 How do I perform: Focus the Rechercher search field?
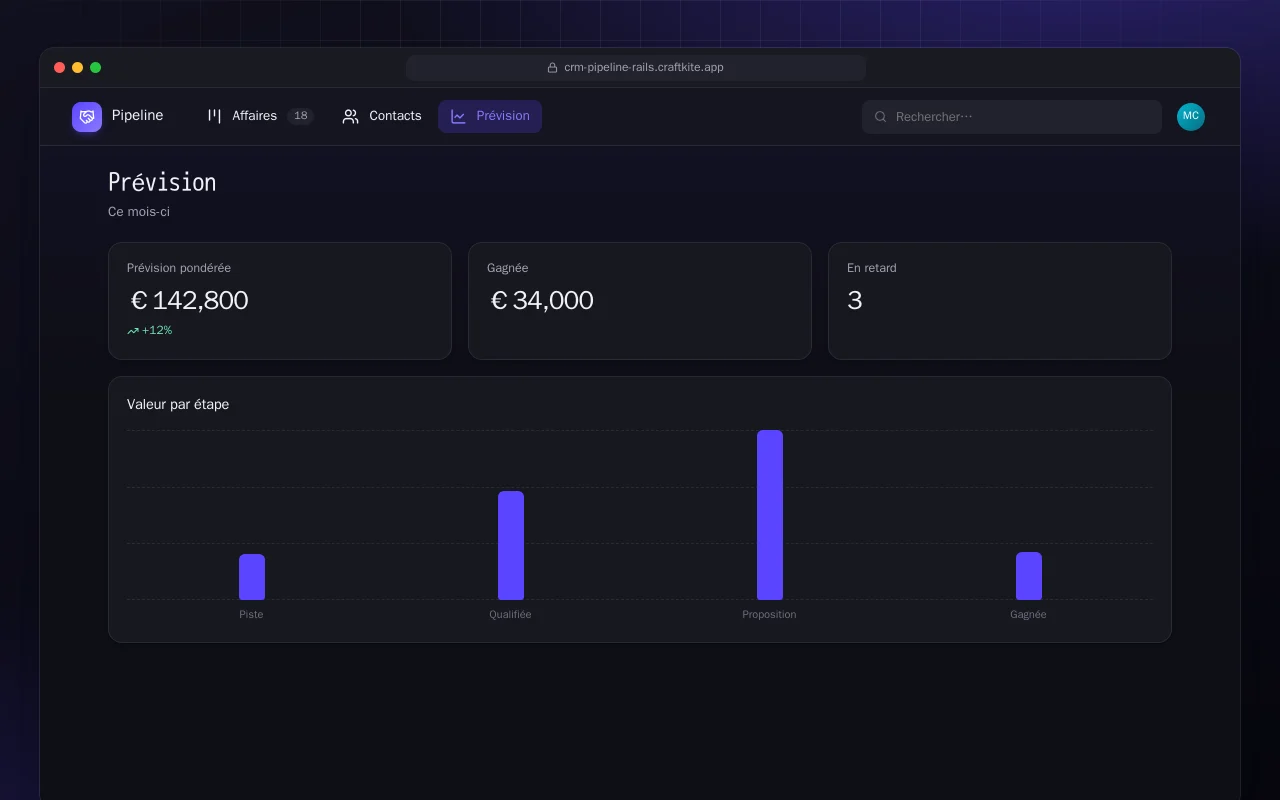click(1012, 117)
